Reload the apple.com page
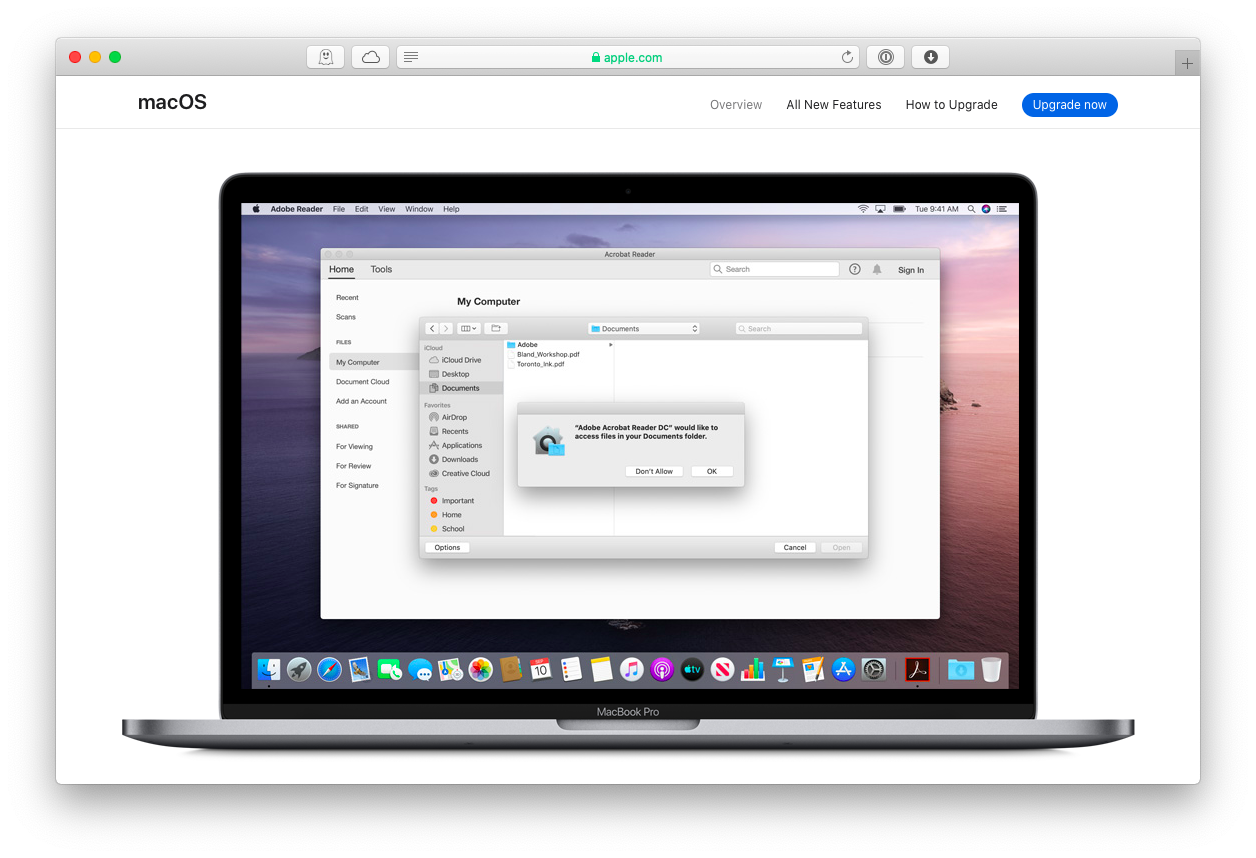 pyautogui.click(x=847, y=57)
